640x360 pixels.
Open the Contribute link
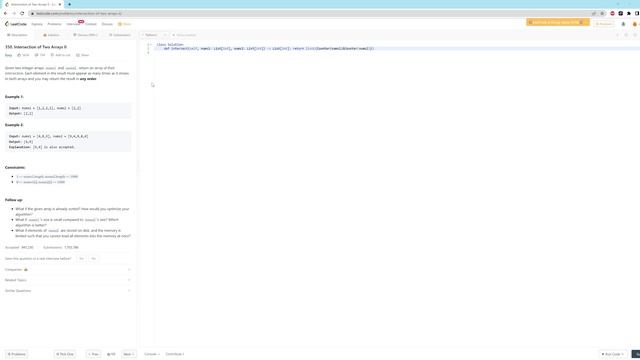pos(175,354)
